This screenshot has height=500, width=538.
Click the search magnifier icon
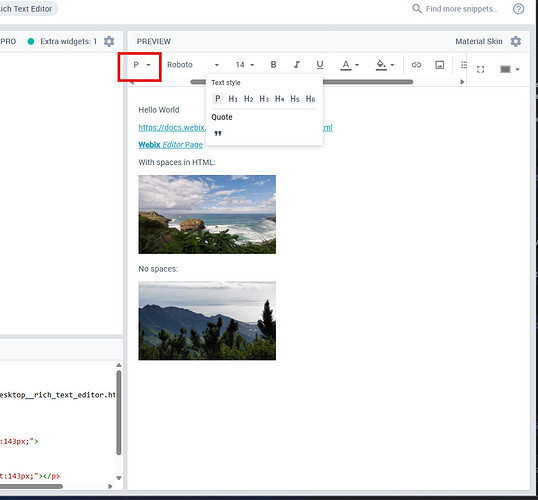(x=417, y=9)
